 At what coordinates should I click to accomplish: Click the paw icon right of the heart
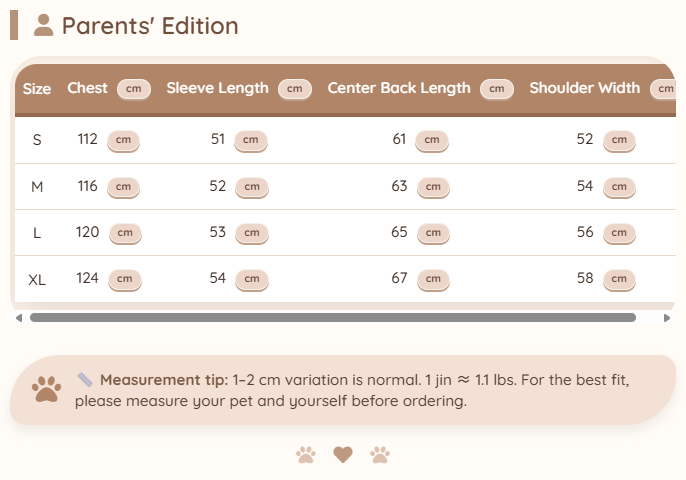pos(380,455)
